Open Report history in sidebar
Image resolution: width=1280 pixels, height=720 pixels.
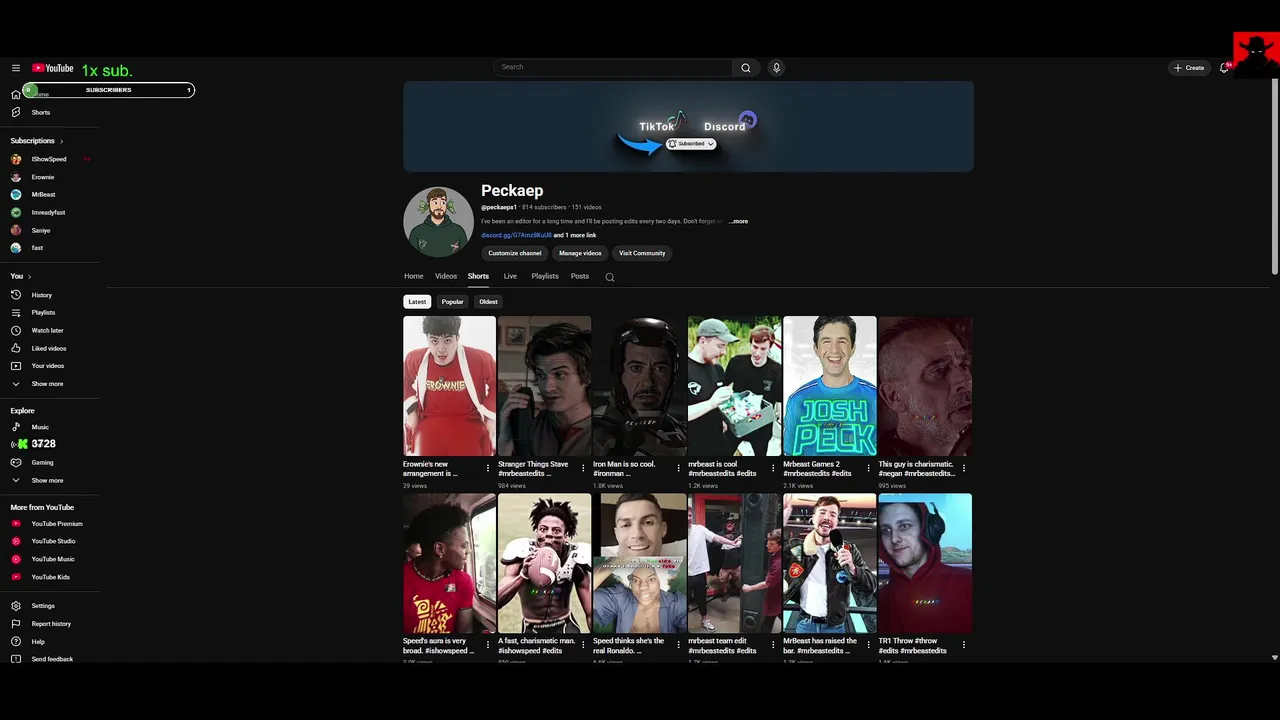click(x=50, y=624)
